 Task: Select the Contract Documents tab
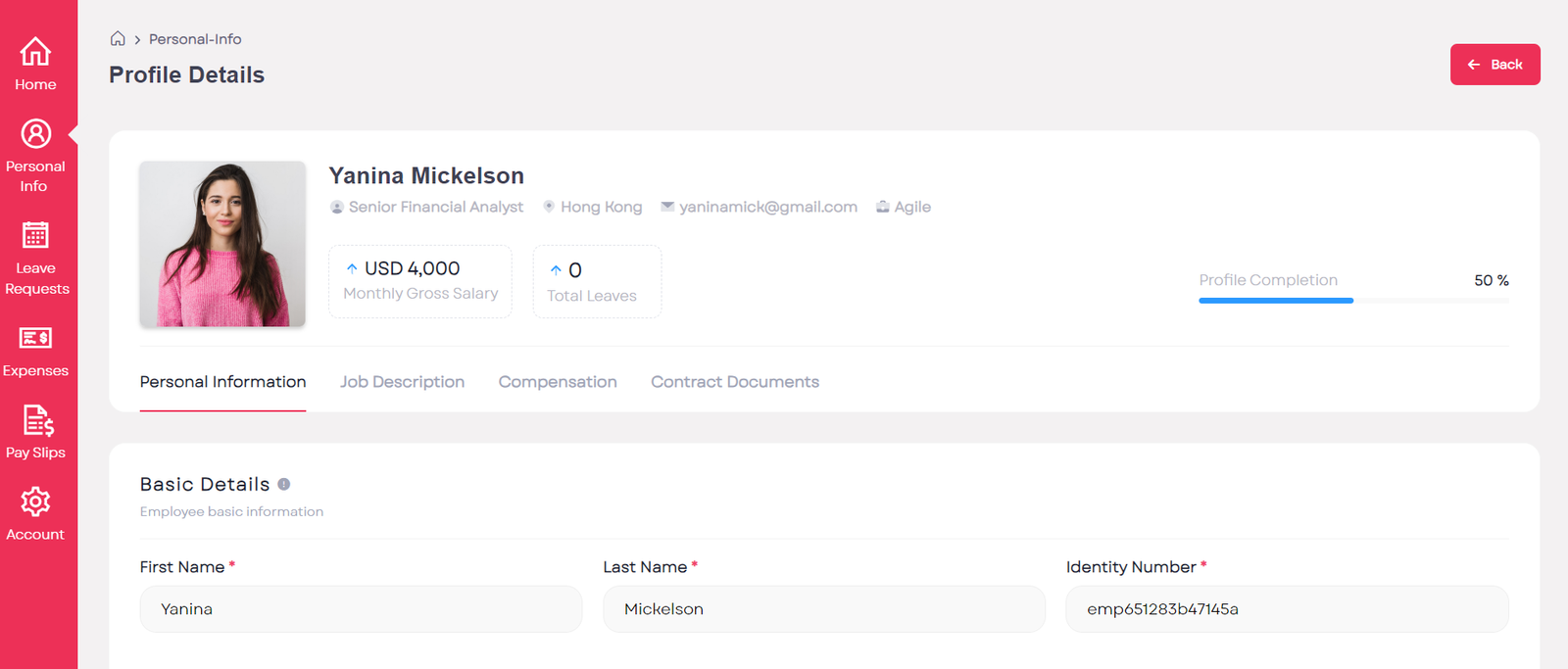(x=735, y=382)
